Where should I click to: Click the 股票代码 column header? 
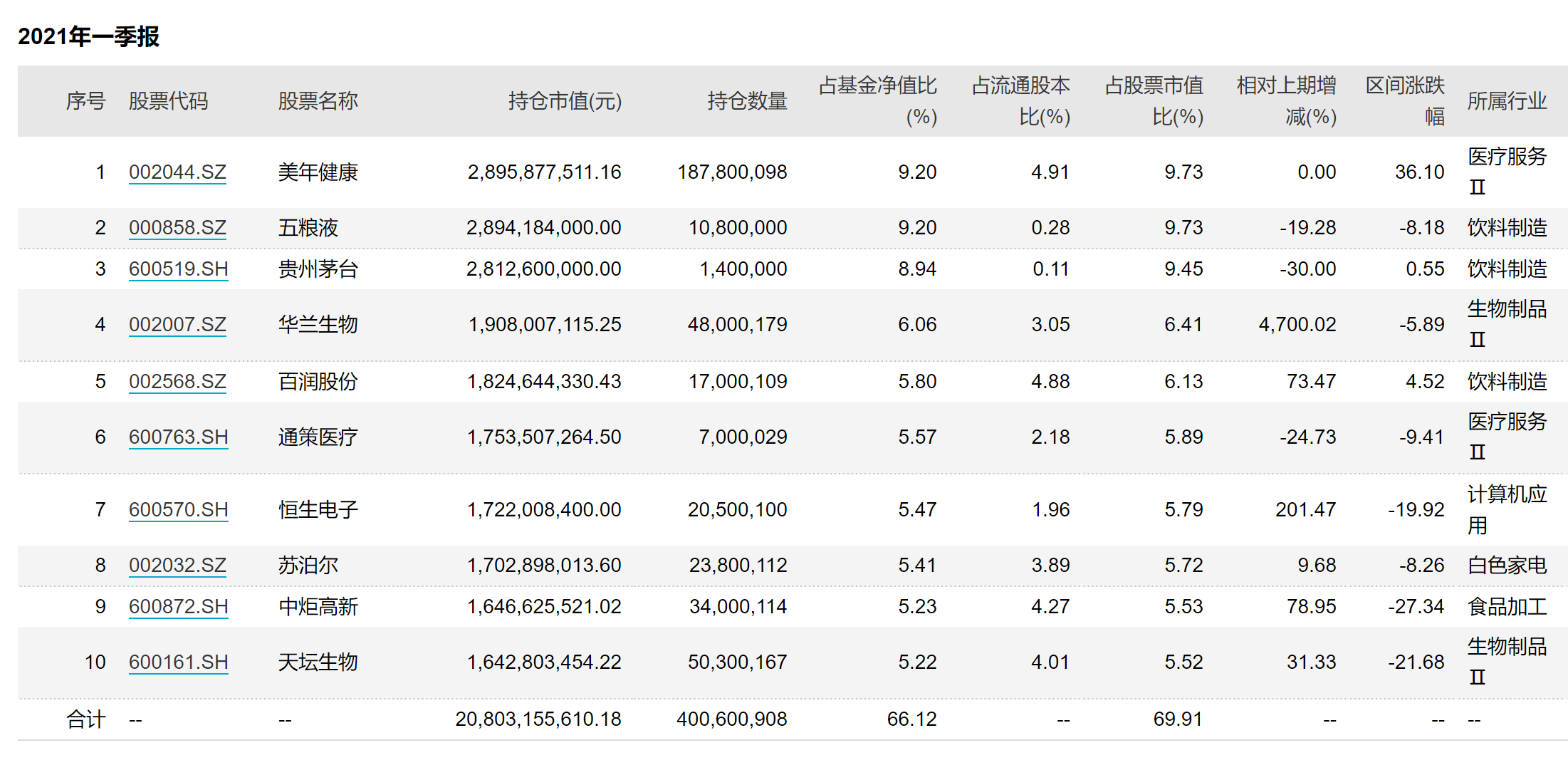[x=168, y=101]
